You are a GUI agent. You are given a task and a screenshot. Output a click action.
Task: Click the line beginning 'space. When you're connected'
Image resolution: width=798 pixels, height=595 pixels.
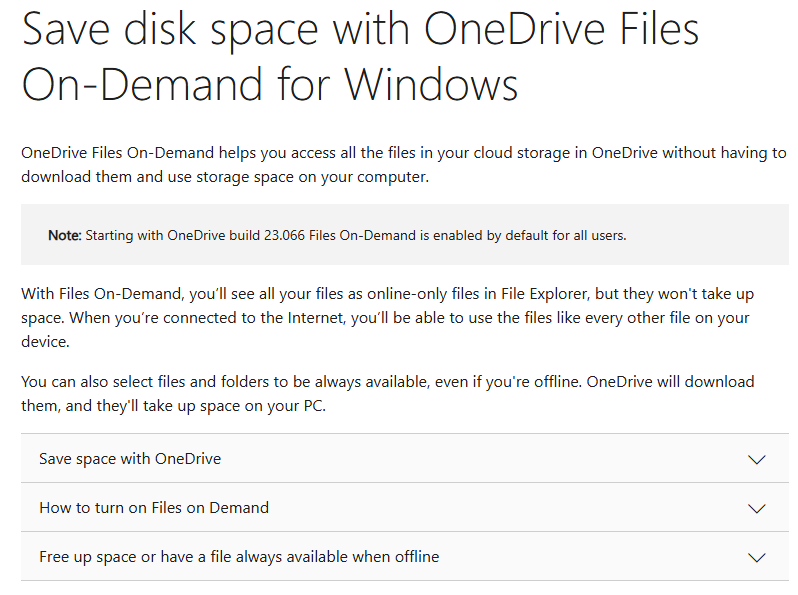(385, 318)
